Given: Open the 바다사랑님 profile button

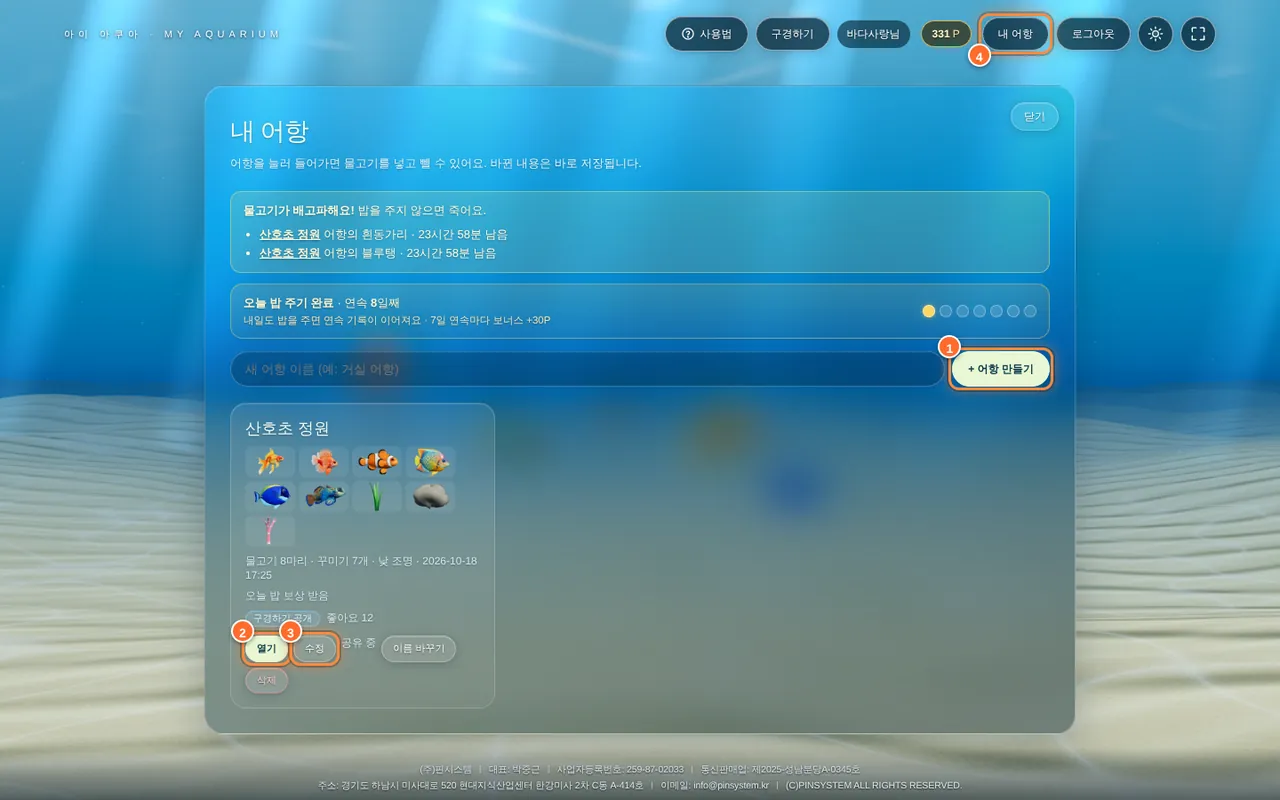Looking at the screenshot, I should pos(873,34).
